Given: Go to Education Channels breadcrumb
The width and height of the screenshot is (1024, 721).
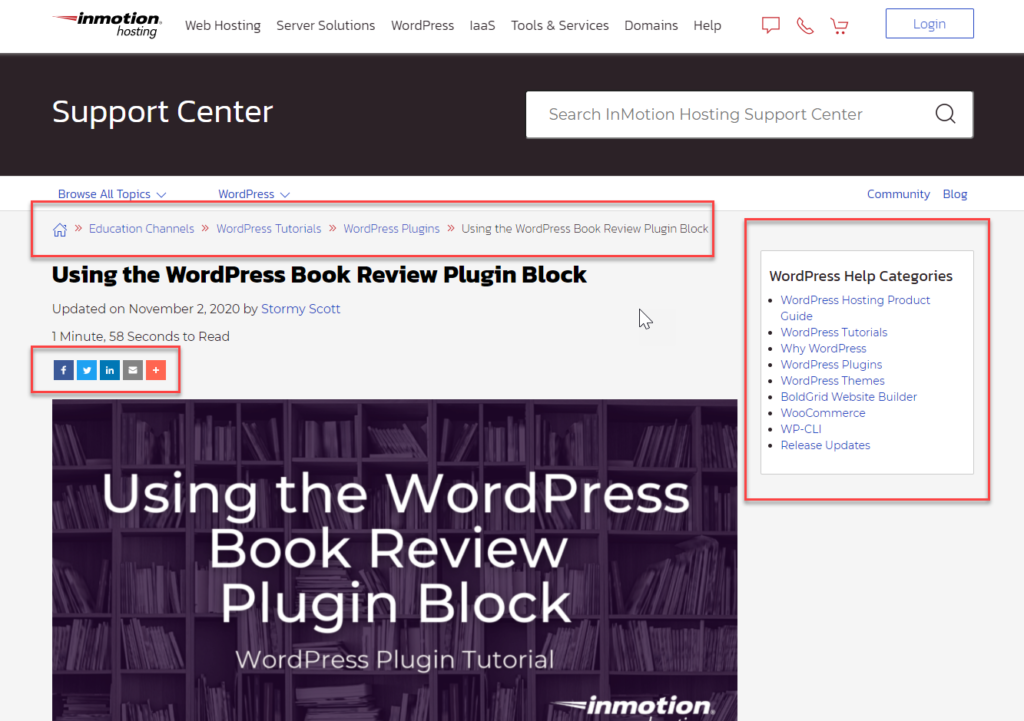Looking at the screenshot, I should (142, 229).
